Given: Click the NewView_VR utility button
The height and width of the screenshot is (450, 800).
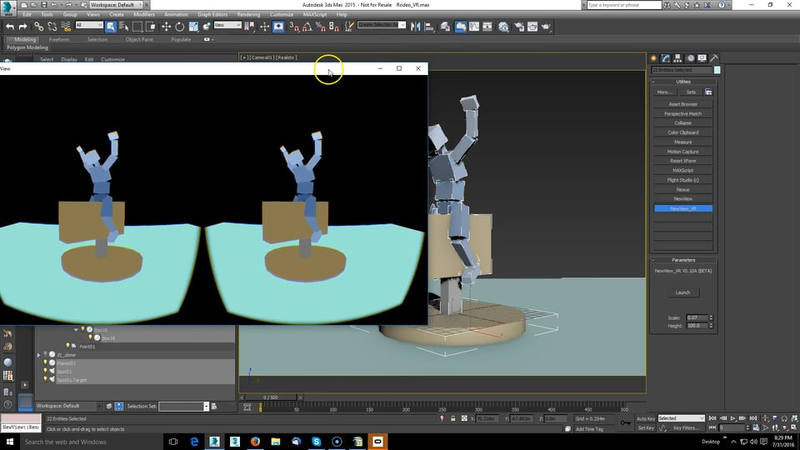Looking at the screenshot, I should click(x=683, y=208).
